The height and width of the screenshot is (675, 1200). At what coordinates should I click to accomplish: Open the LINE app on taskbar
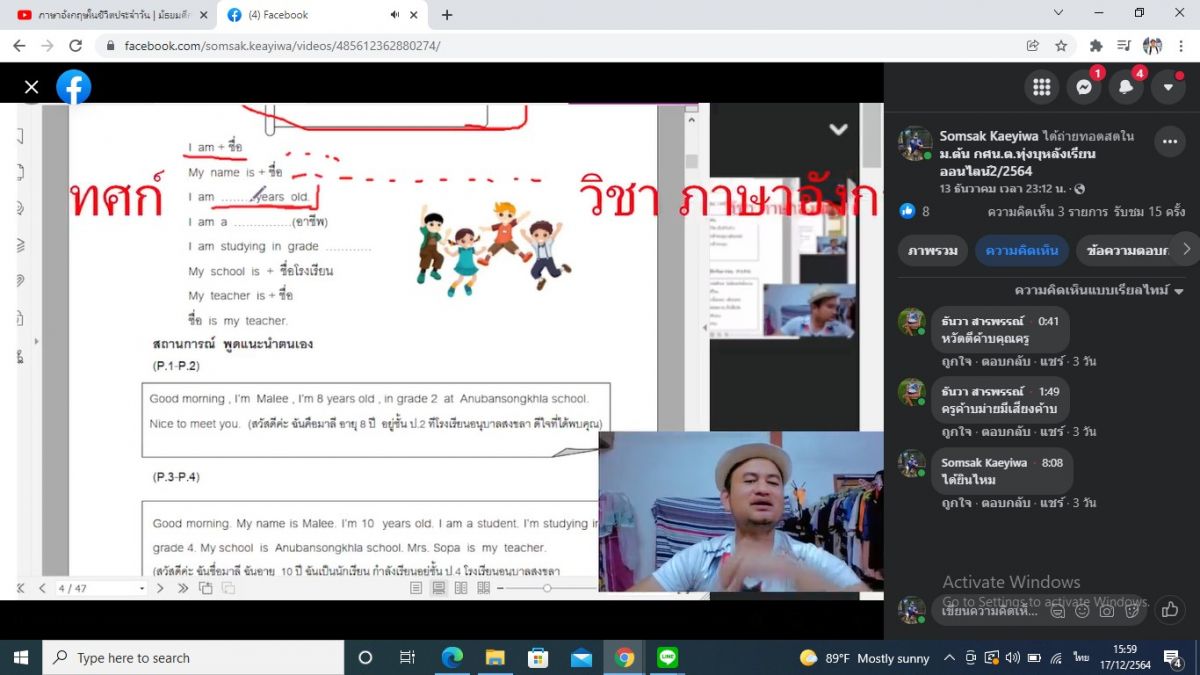coord(667,657)
